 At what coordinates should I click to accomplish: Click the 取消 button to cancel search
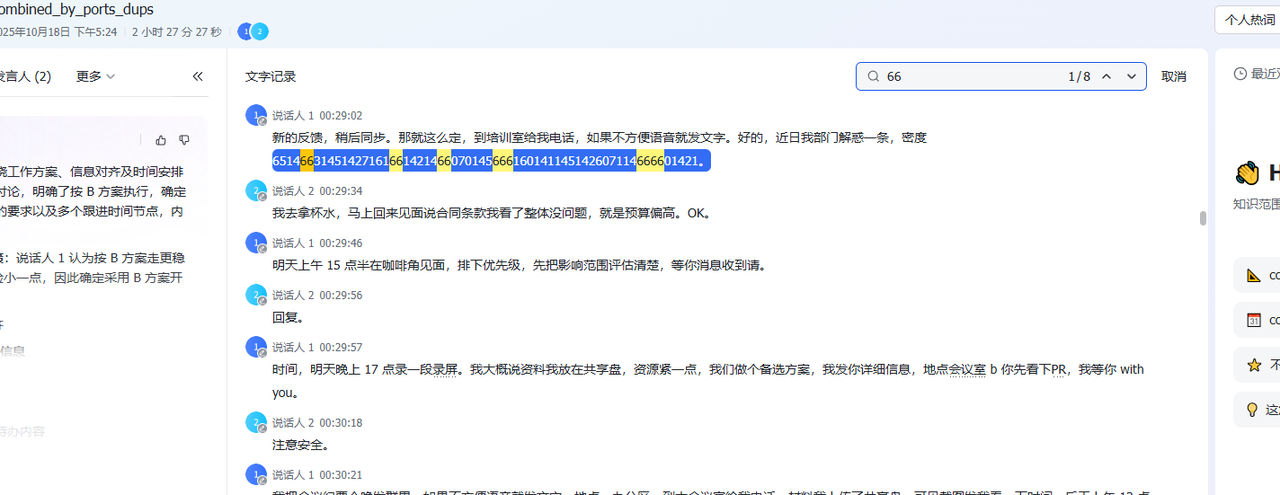click(x=1173, y=77)
